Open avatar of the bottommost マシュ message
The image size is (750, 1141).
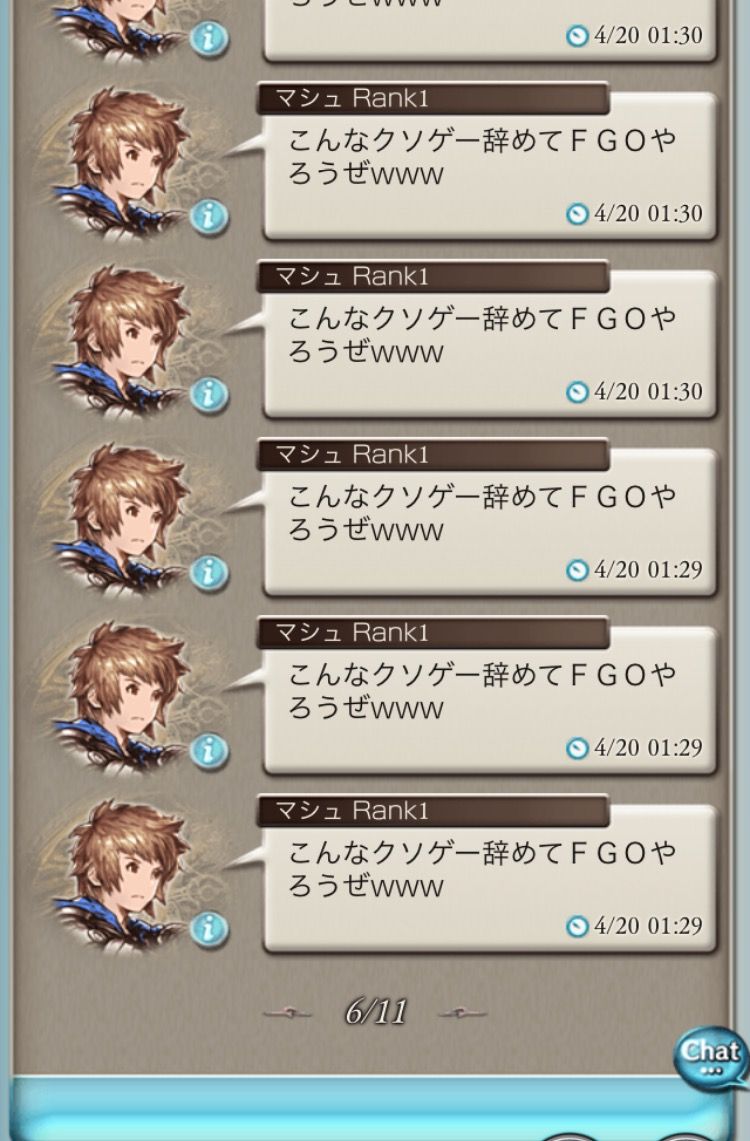[x=120, y=873]
